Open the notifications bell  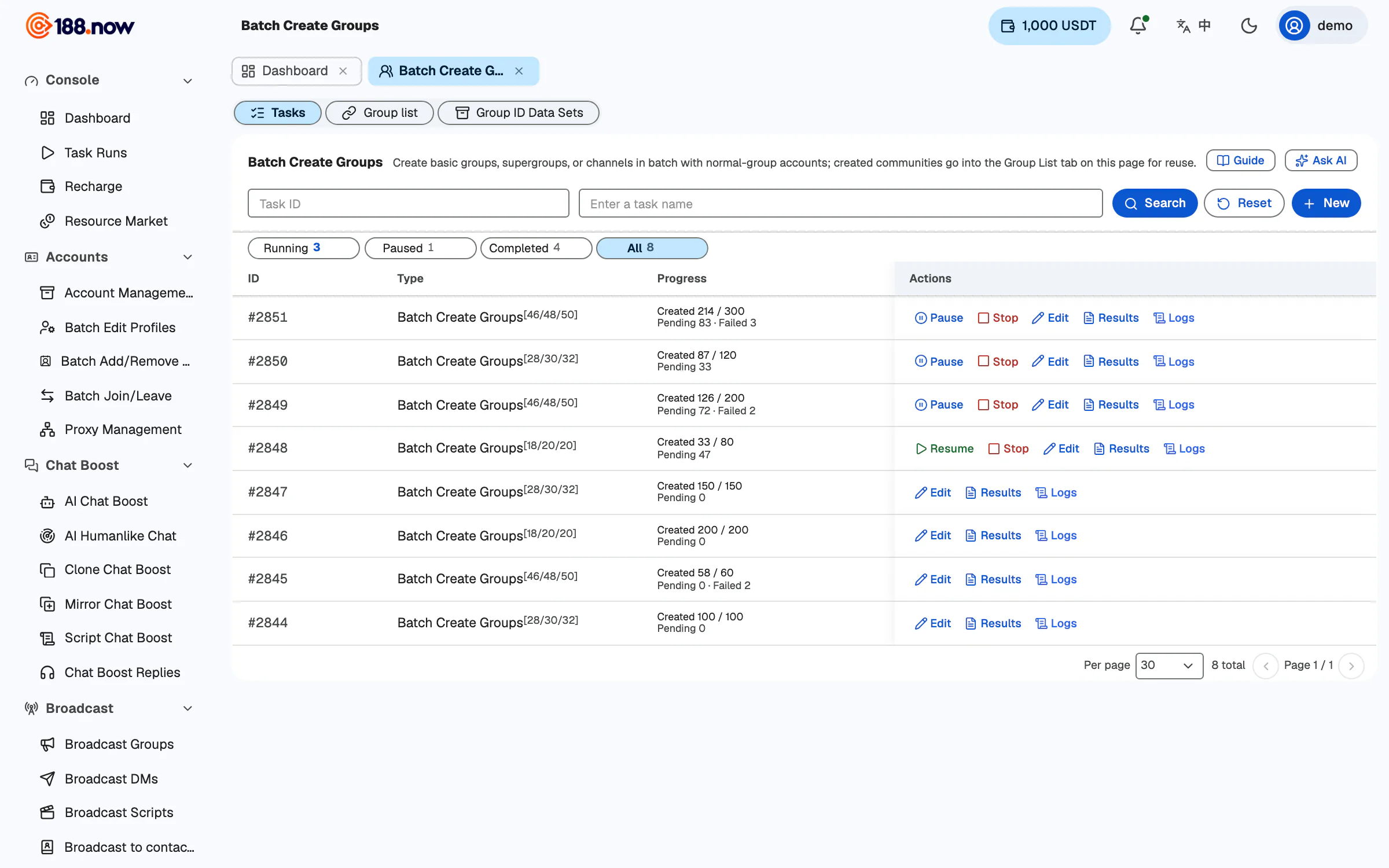coord(1138,25)
